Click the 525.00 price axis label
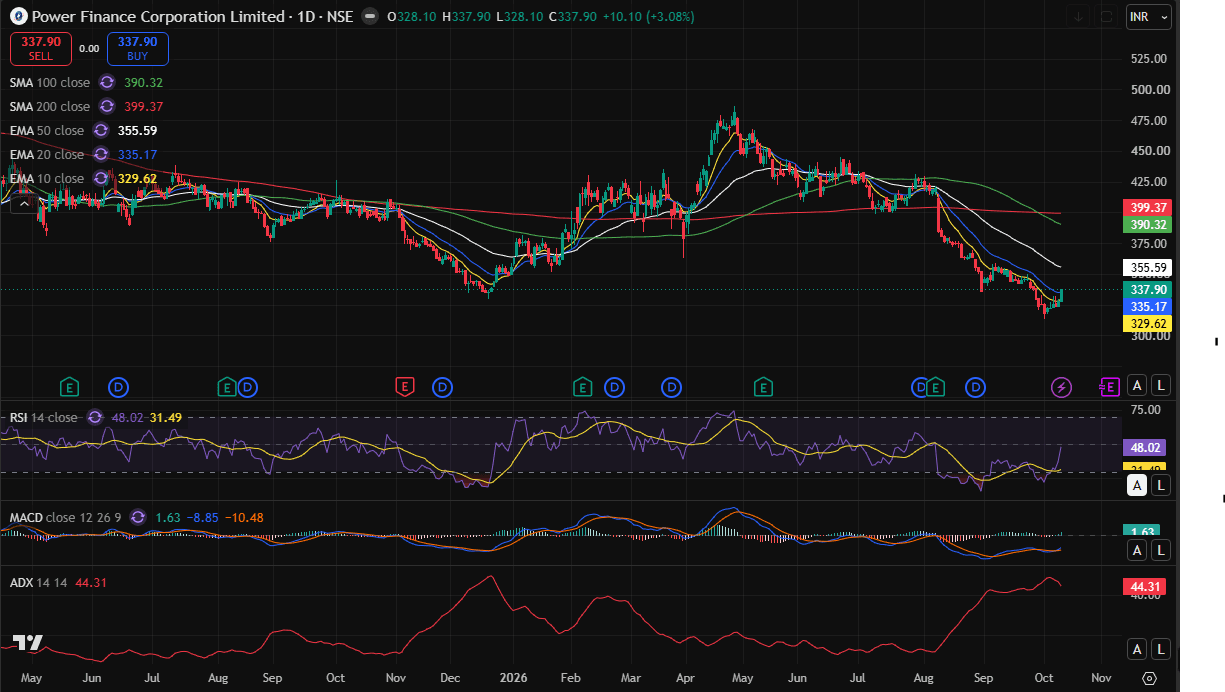The height and width of the screenshot is (692, 1225). pos(1150,59)
